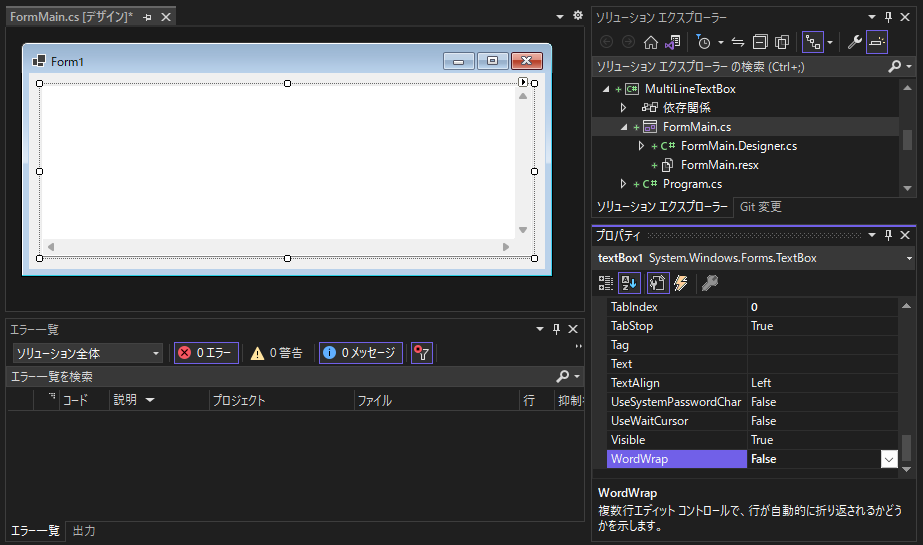Open pending changes filter dropdown arrow
The width and height of the screenshot is (923, 545).
(x=721, y=42)
